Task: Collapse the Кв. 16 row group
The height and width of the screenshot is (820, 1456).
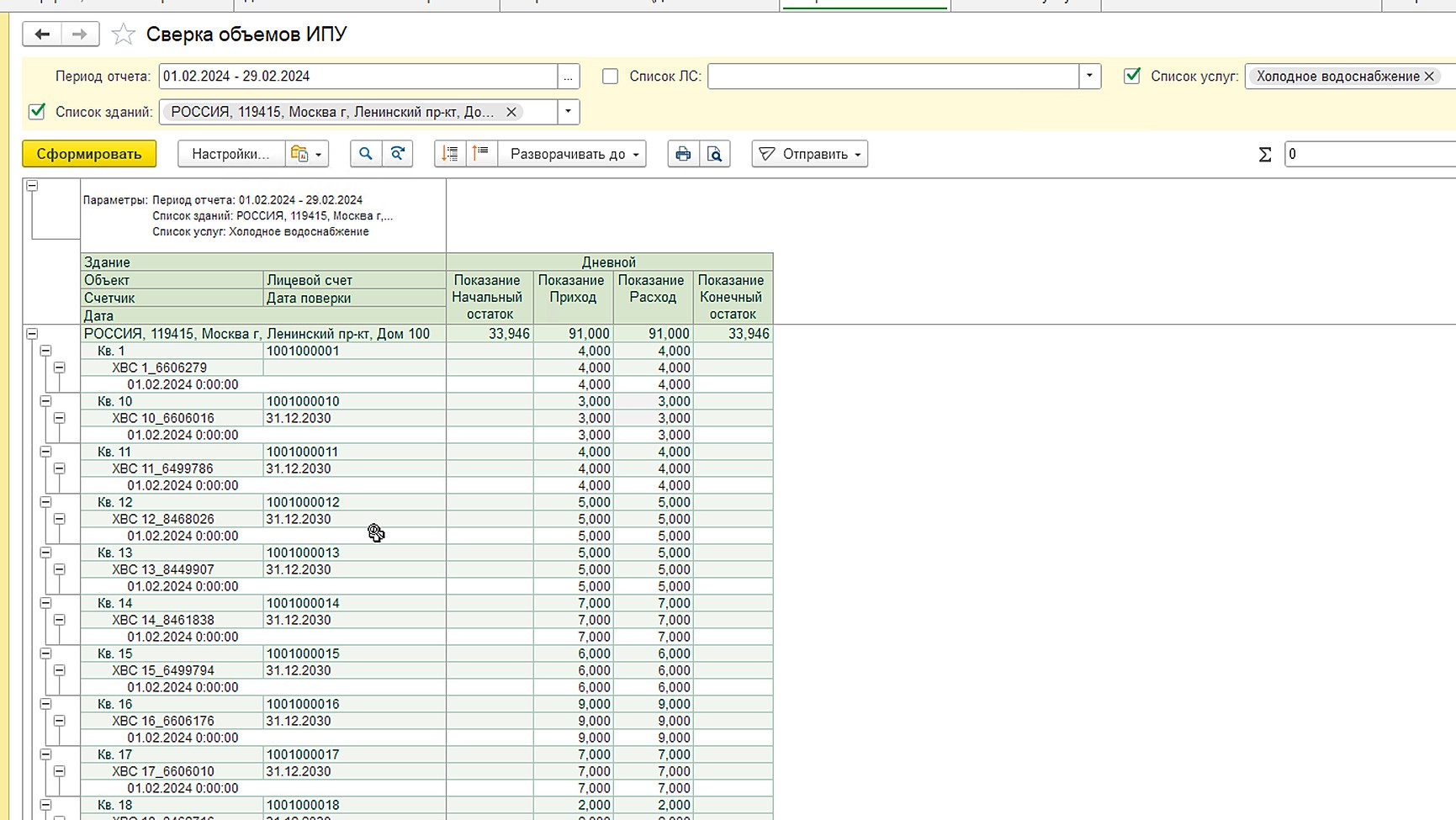Action: pyautogui.click(x=45, y=704)
